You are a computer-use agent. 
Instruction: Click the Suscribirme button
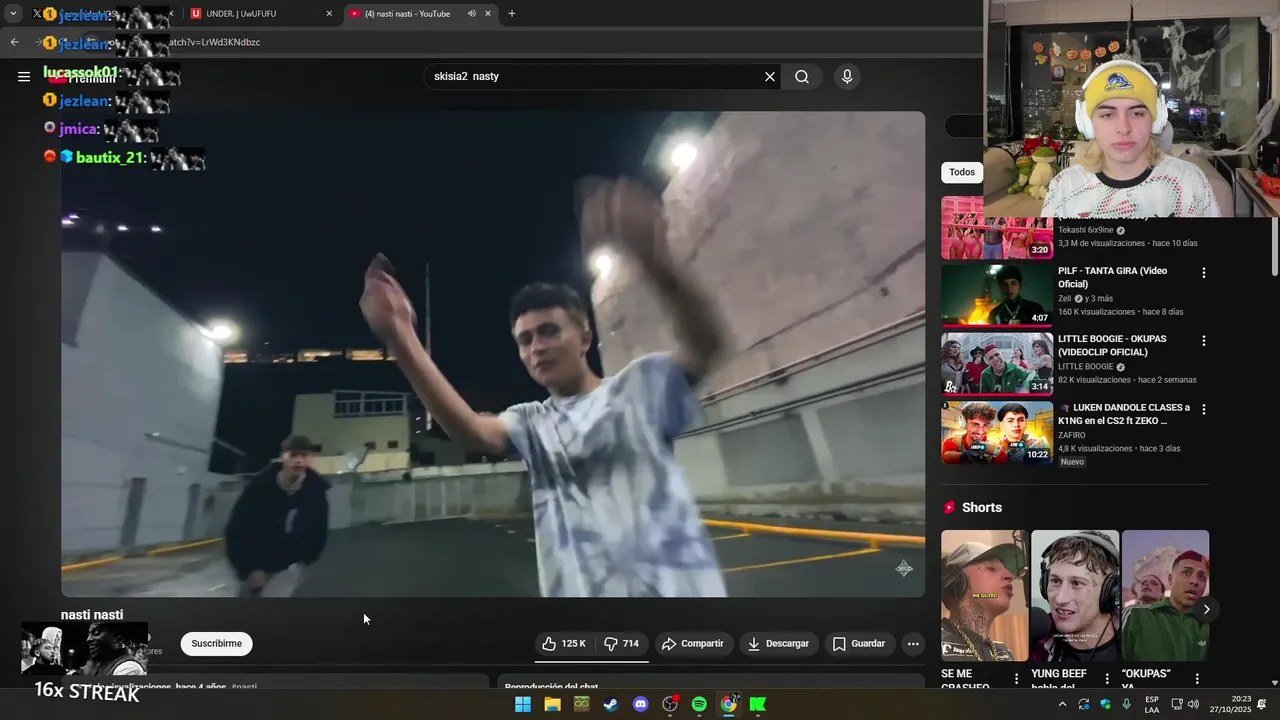(217, 644)
